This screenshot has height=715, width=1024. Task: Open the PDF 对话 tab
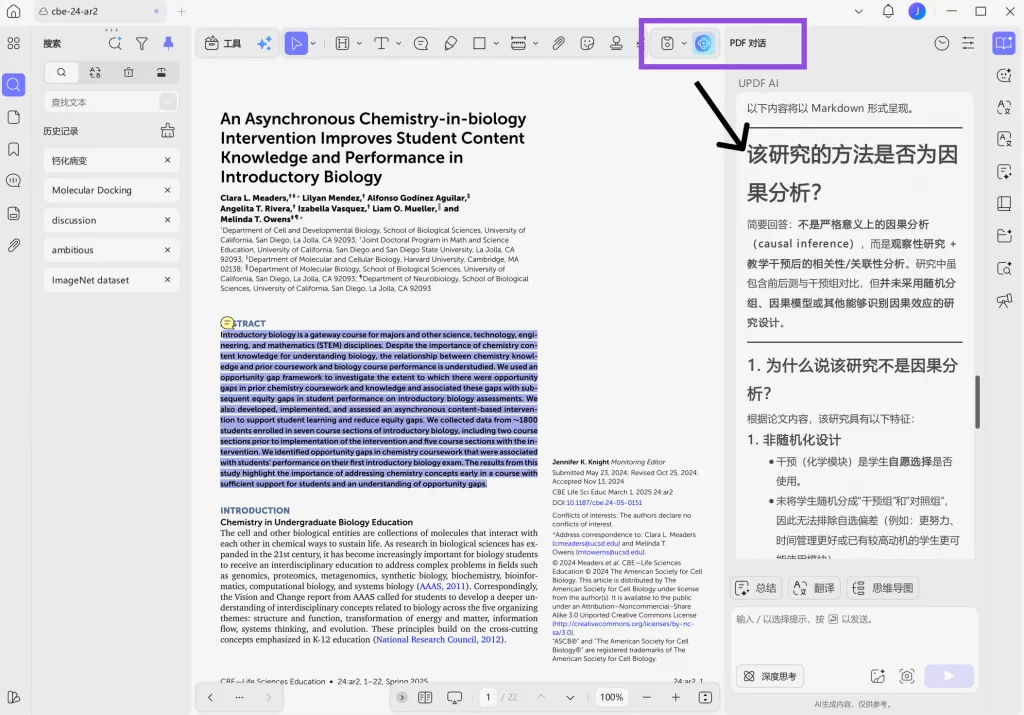tap(748, 43)
